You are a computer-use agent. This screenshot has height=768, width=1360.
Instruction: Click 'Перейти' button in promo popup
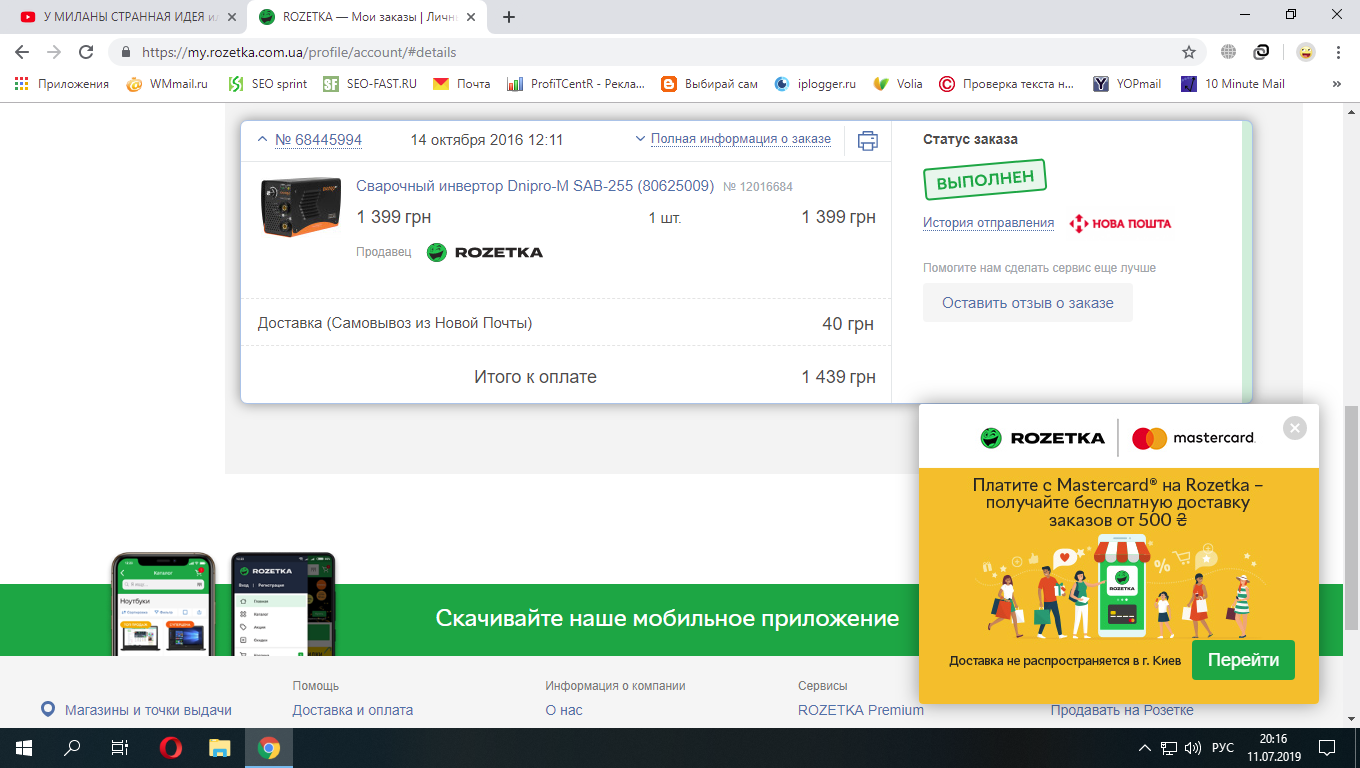pyautogui.click(x=1243, y=660)
